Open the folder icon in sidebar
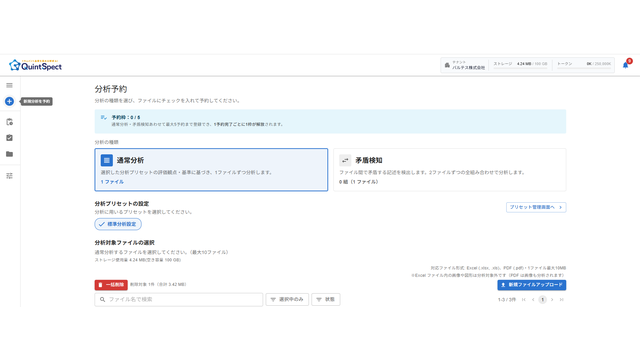 tap(9, 154)
